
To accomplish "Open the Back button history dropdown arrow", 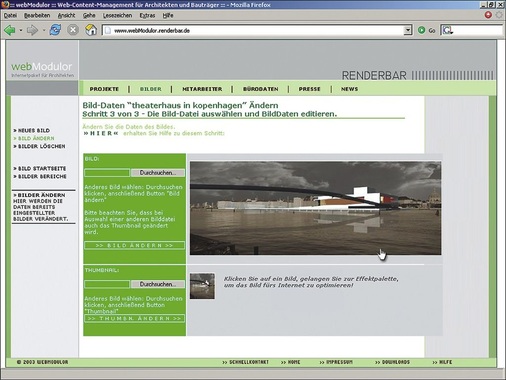I will click(21, 30).
